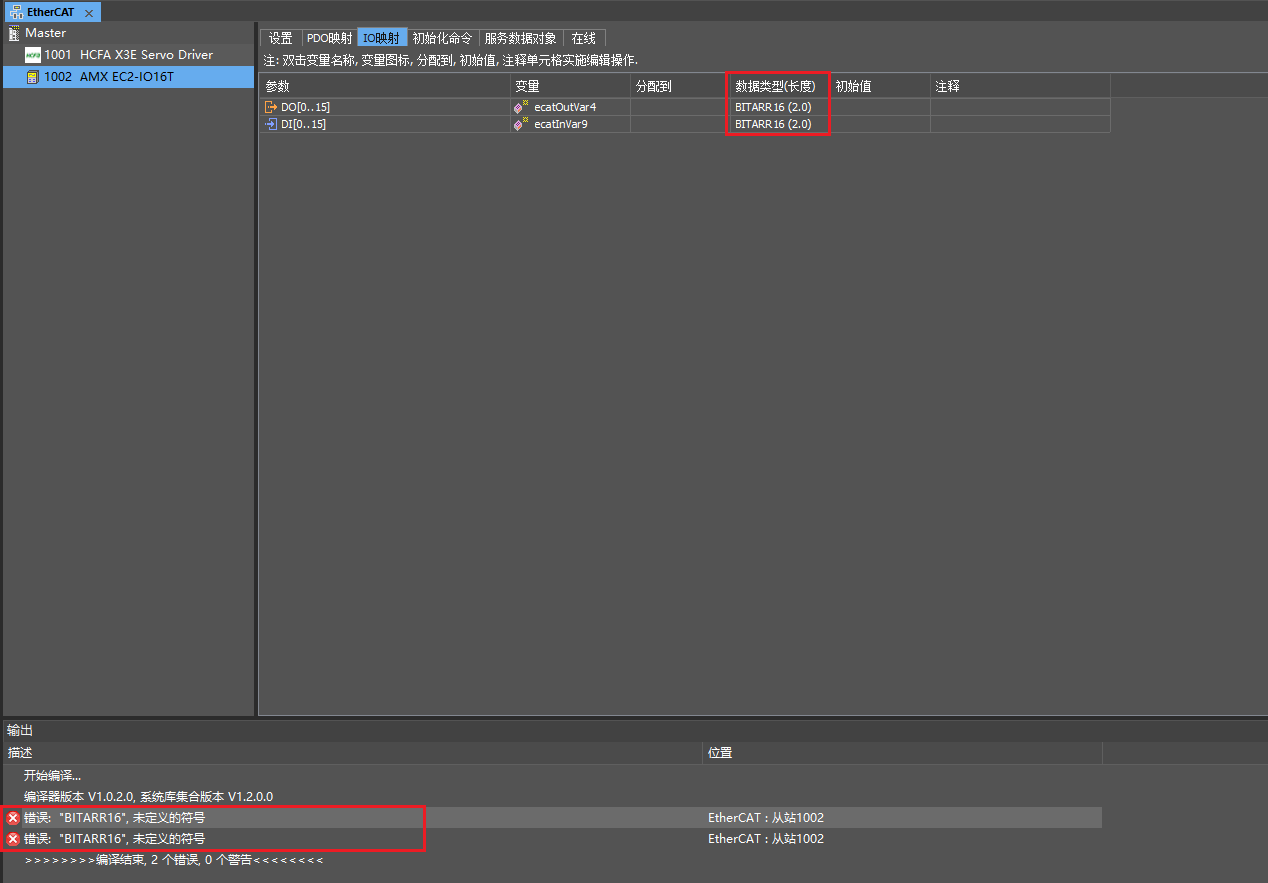Click the DI[0..15] input parameter icon

[x=271, y=124]
